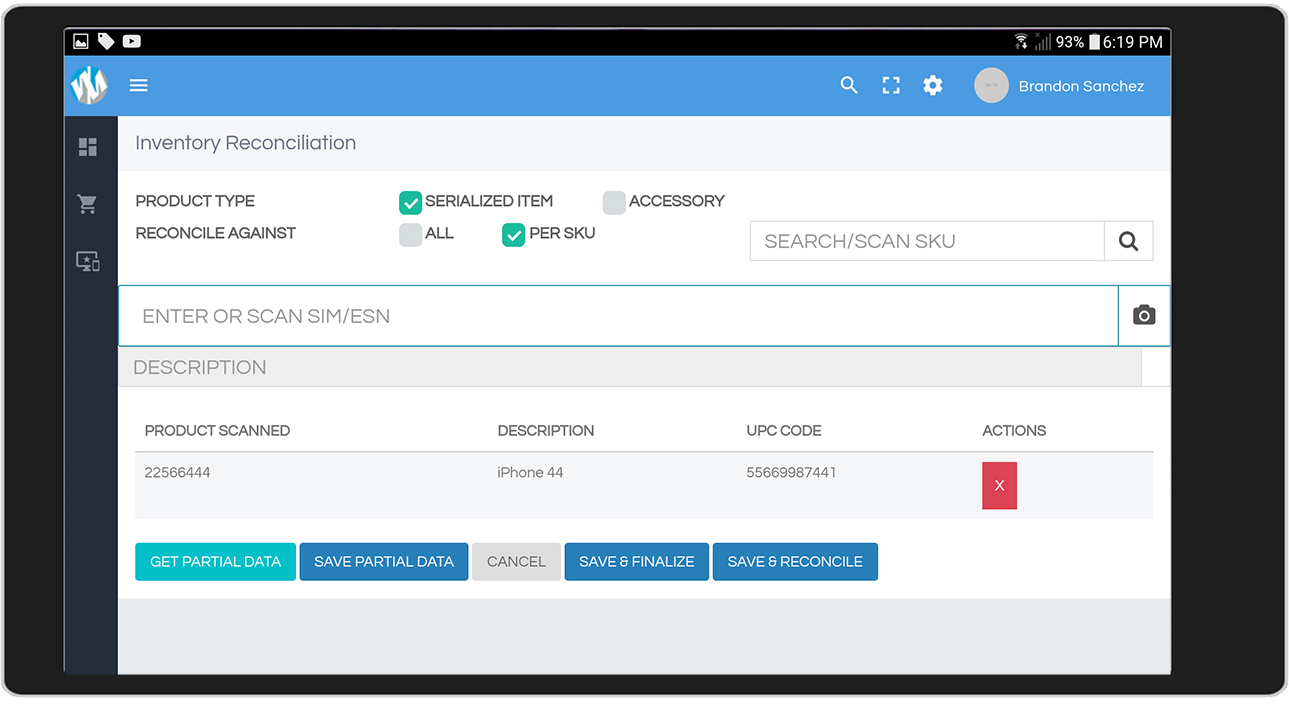Uncheck the Per SKU checkbox

tap(513, 234)
